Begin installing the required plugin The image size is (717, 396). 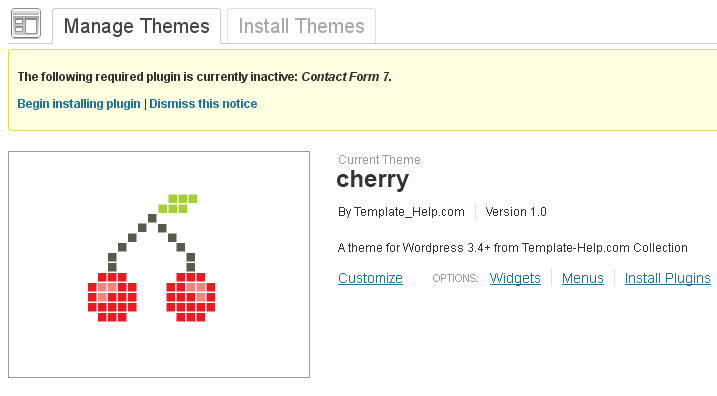[79, 104]
